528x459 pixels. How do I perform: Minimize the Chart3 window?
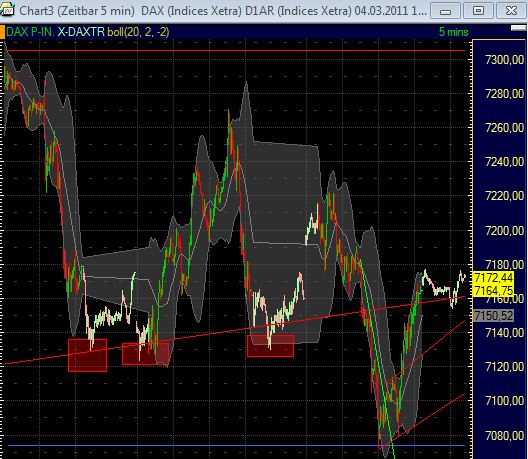coord(446,11)
